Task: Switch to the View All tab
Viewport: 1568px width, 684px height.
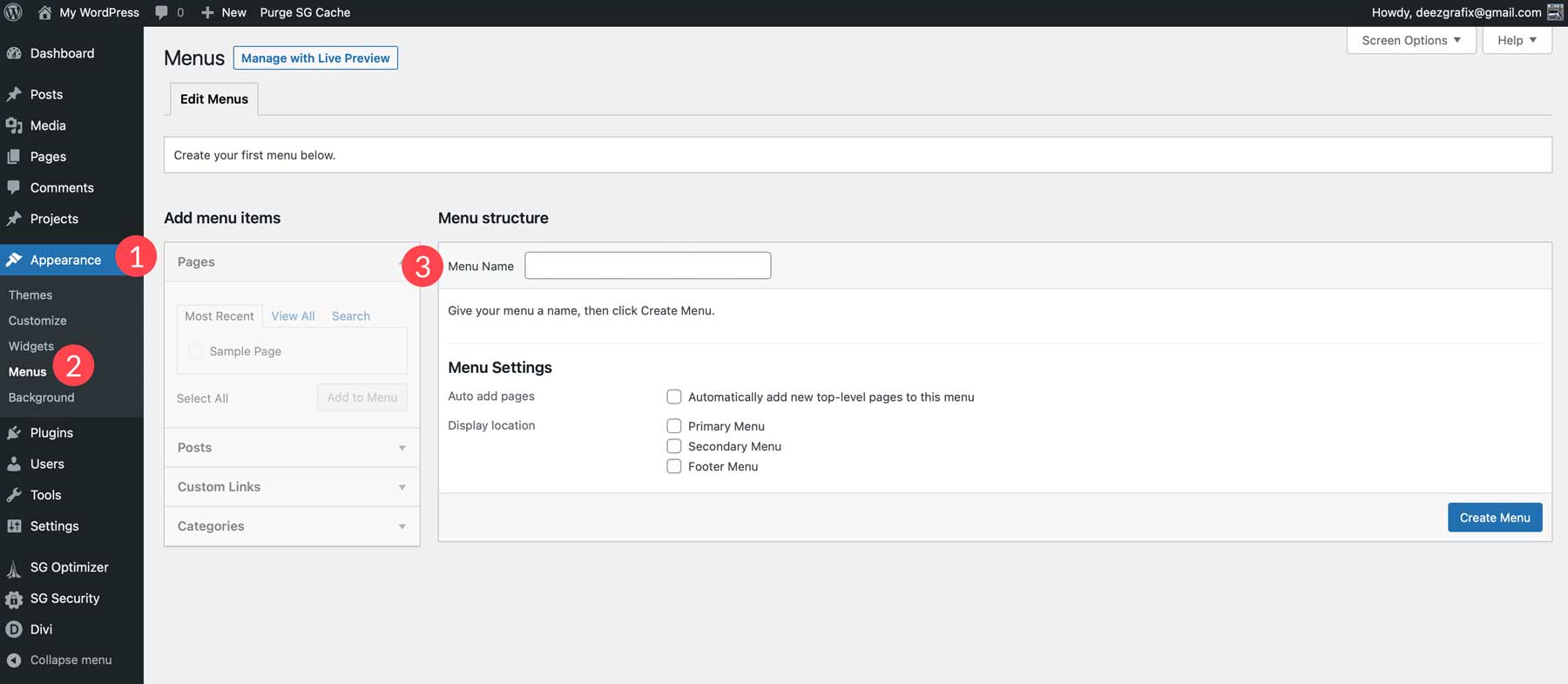Action: (293, 316)
